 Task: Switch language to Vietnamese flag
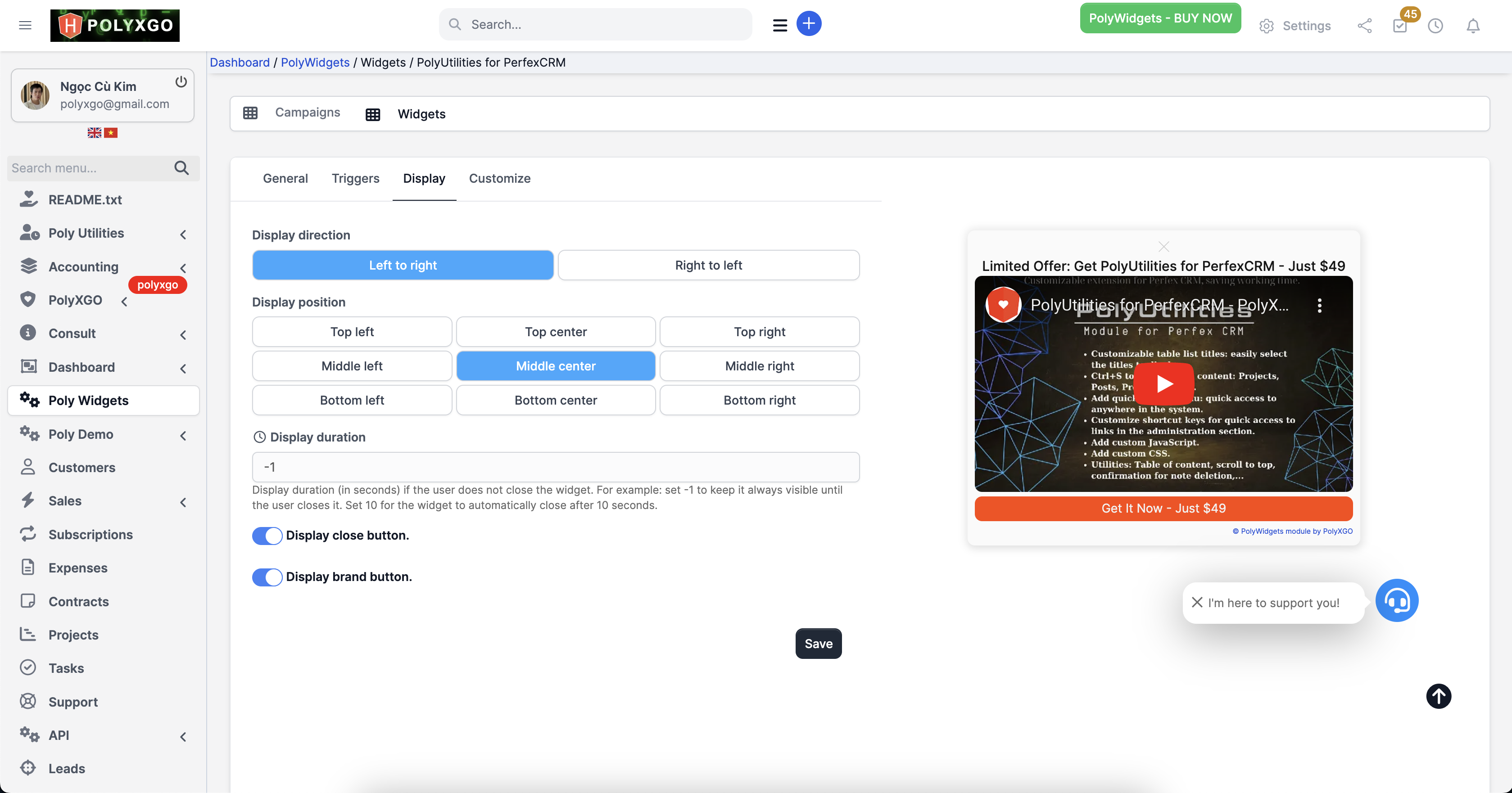pyautogui.click(x=110, y=133)
